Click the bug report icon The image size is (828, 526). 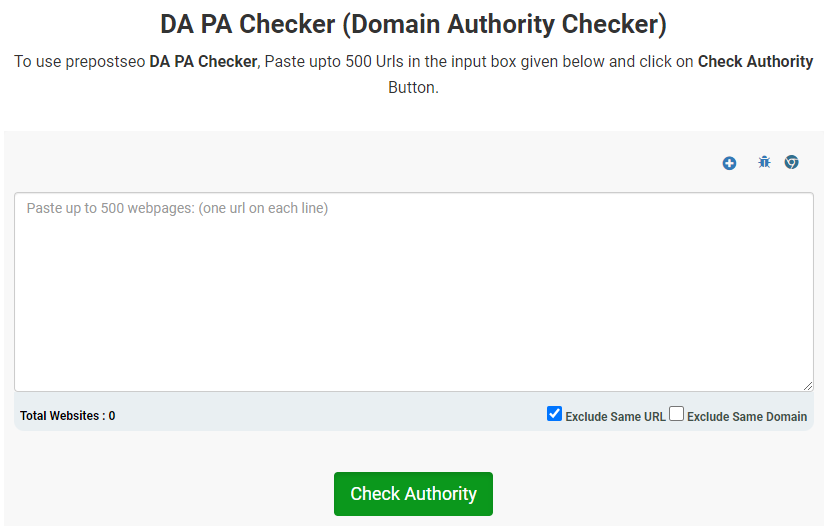pos(764,162)
